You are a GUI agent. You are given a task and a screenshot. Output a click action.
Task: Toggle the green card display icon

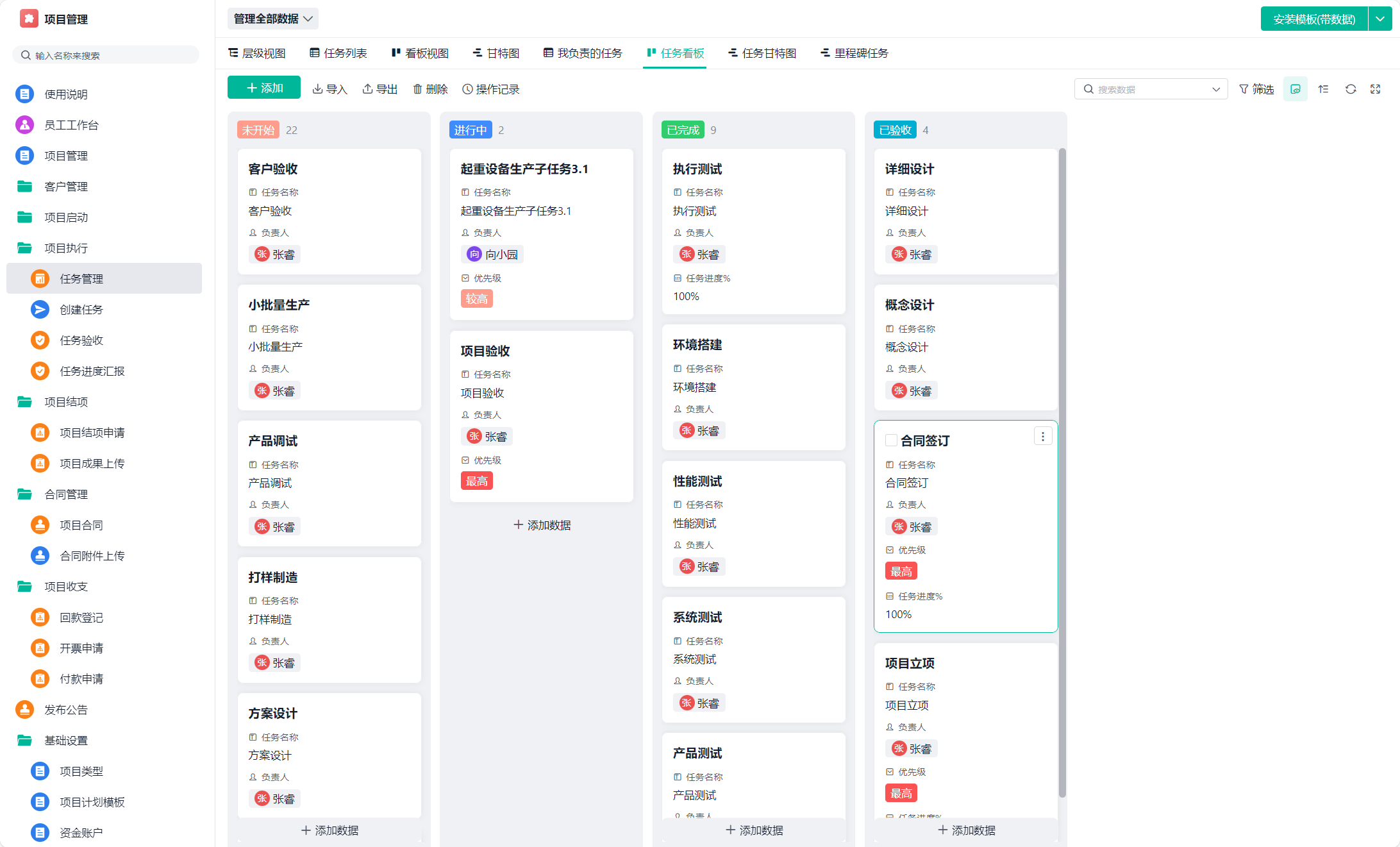(1296, 89)
